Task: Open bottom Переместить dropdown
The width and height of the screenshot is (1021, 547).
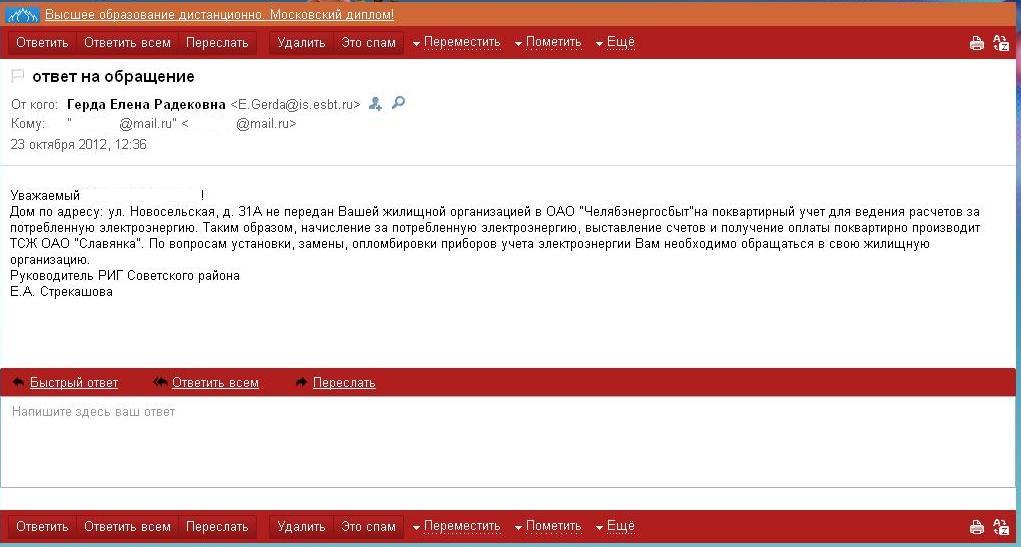Action: (x=456, y=527)
